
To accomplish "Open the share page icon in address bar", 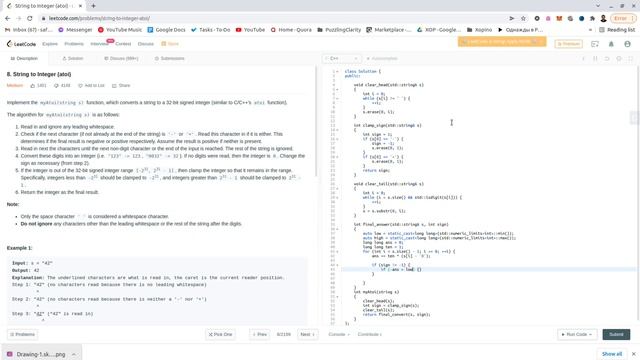I will coord(511,18).
